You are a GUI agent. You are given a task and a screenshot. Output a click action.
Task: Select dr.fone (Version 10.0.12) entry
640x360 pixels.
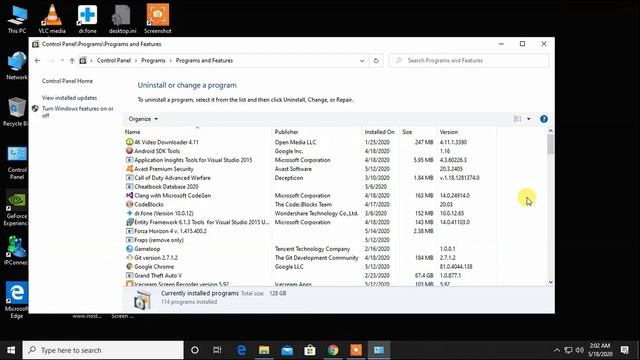point(164,213)
